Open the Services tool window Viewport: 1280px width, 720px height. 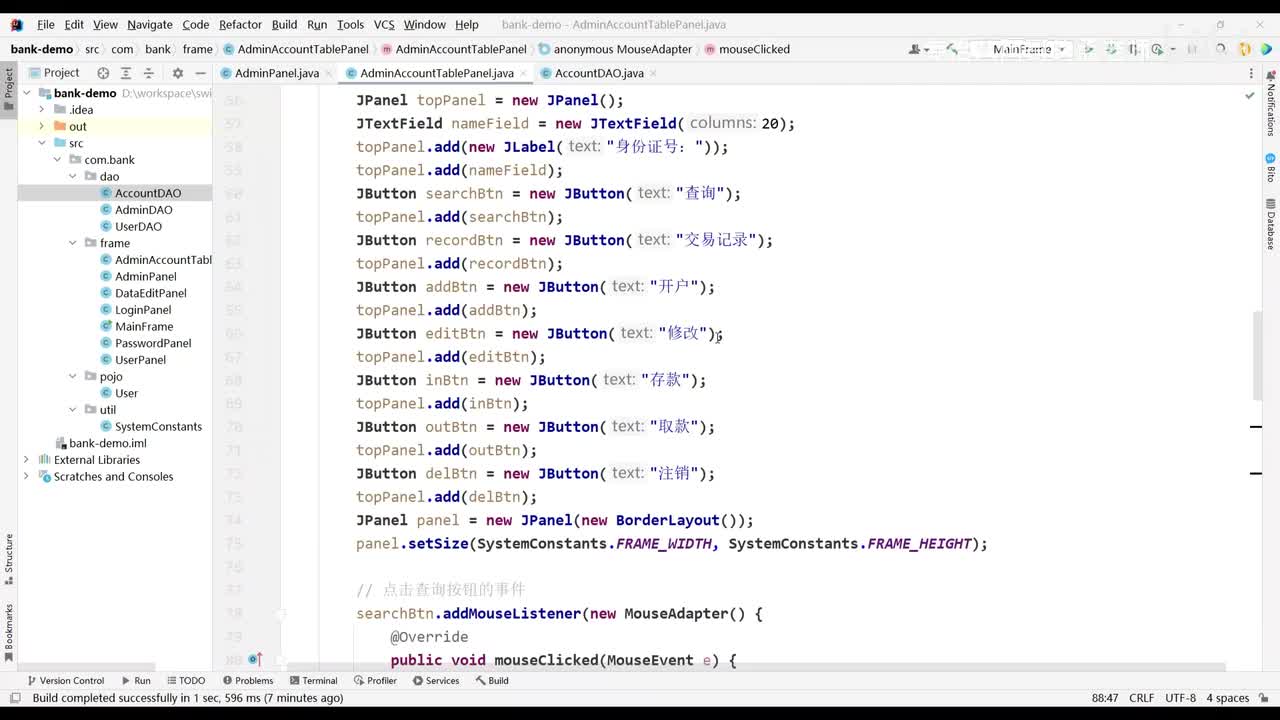pyautogui.click(x=435, y=680)
